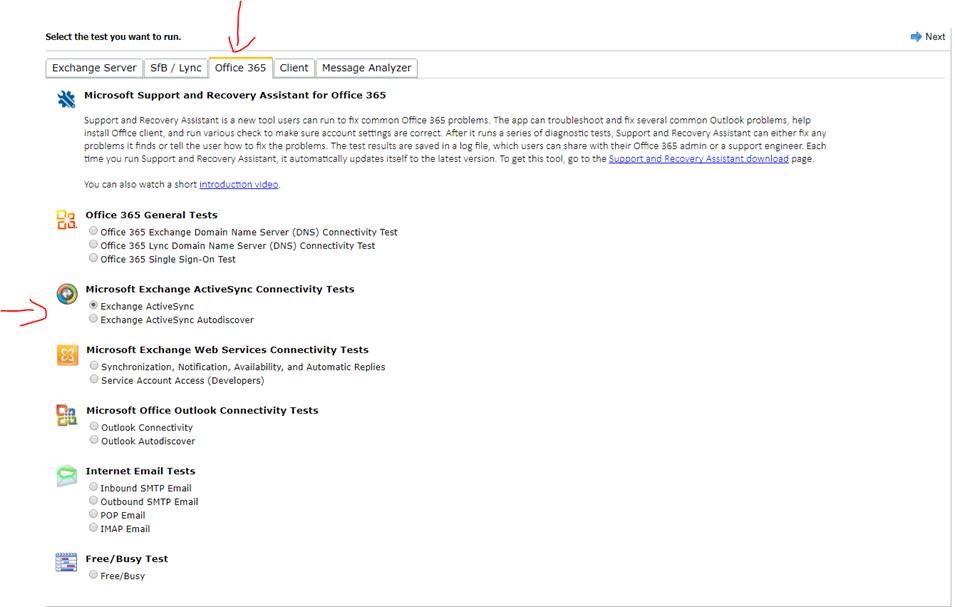
Task: Choose the Outbound SMTP Email test
Action: tap(93, 500)
